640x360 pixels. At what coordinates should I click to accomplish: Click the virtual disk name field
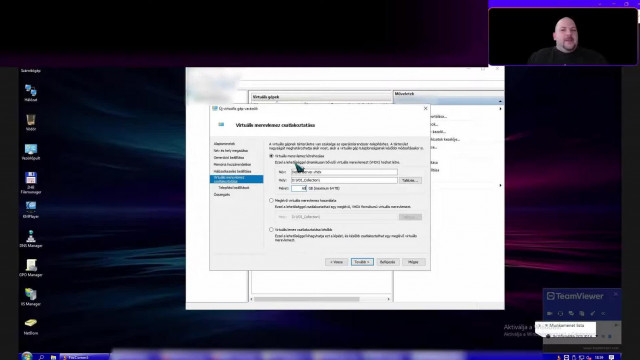point(344,172)
